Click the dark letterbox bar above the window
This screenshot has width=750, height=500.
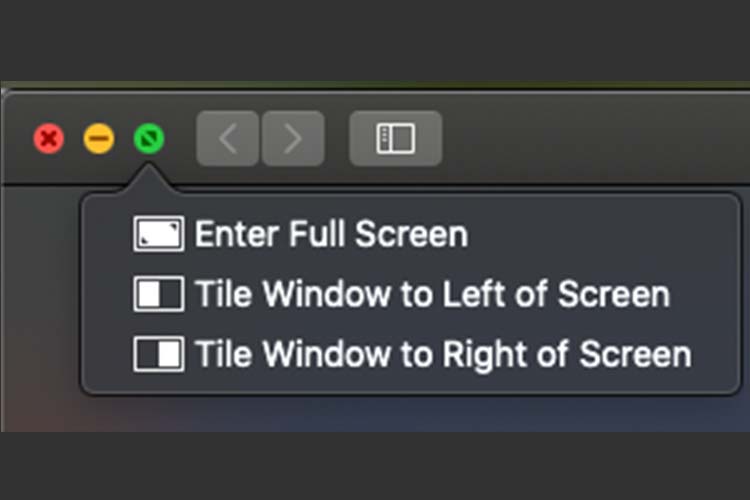pos(375,40)
